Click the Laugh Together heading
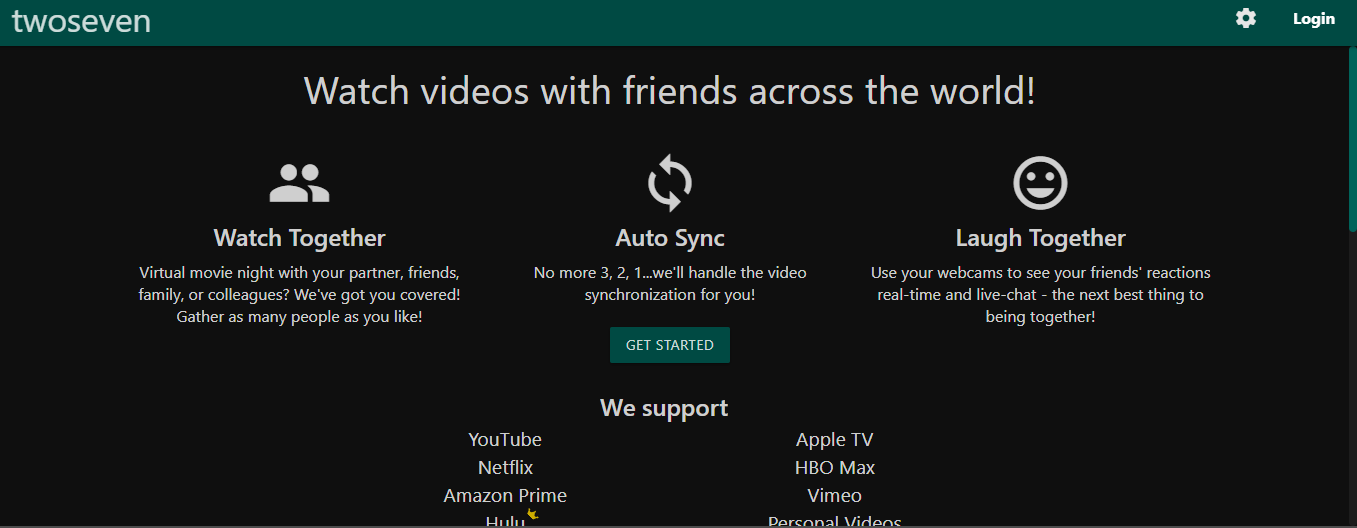 1040,238
